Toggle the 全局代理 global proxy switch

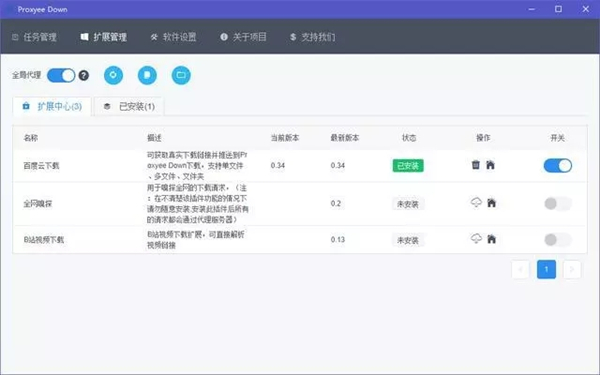click(x=61, y=75)
